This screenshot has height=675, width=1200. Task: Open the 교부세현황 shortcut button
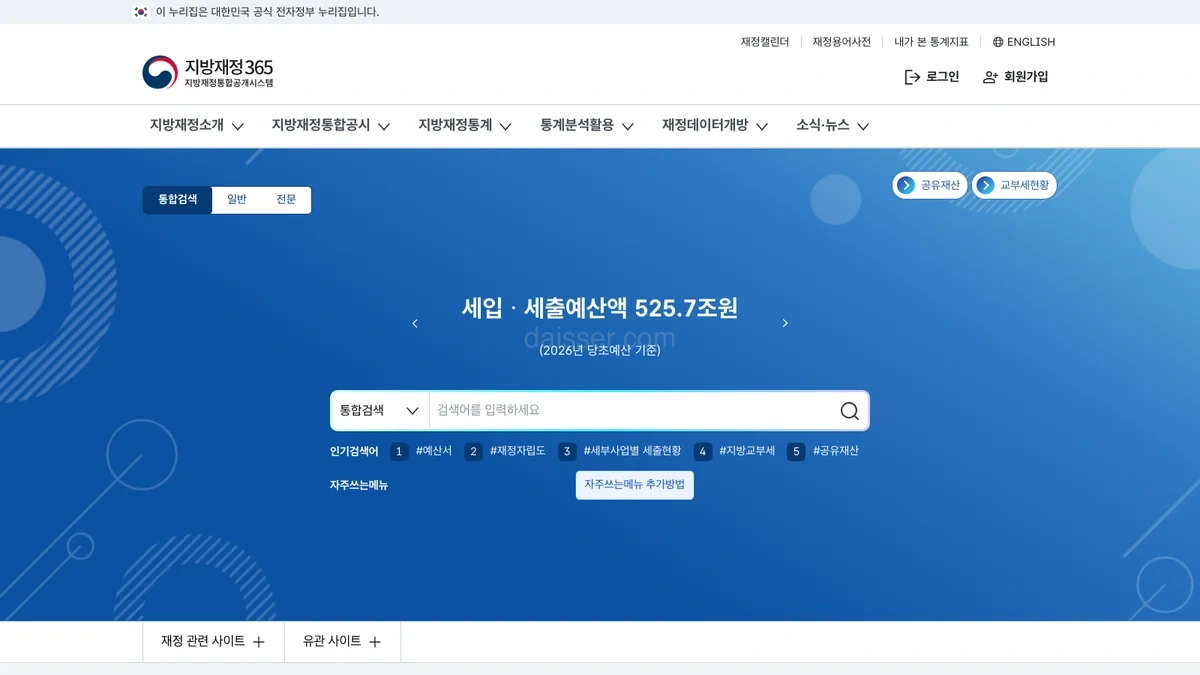coord(1015,185)
